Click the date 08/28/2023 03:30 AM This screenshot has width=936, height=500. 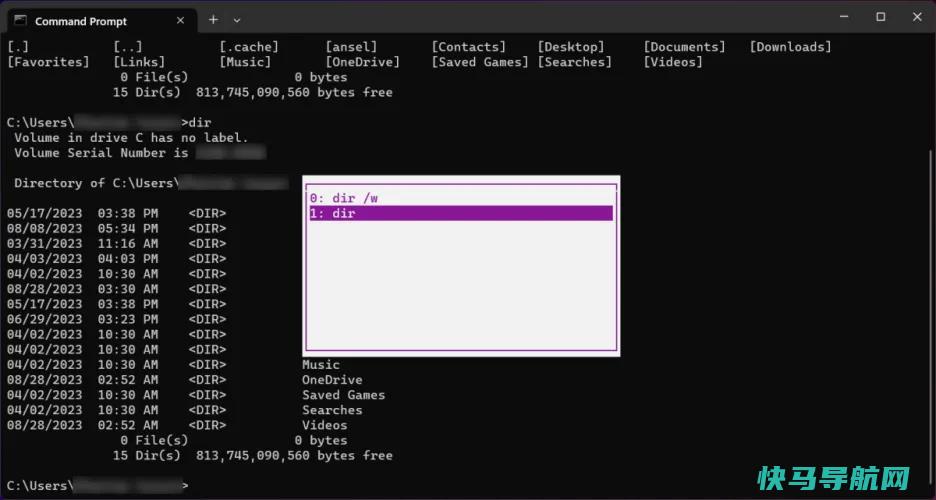[x=82, y=289]
